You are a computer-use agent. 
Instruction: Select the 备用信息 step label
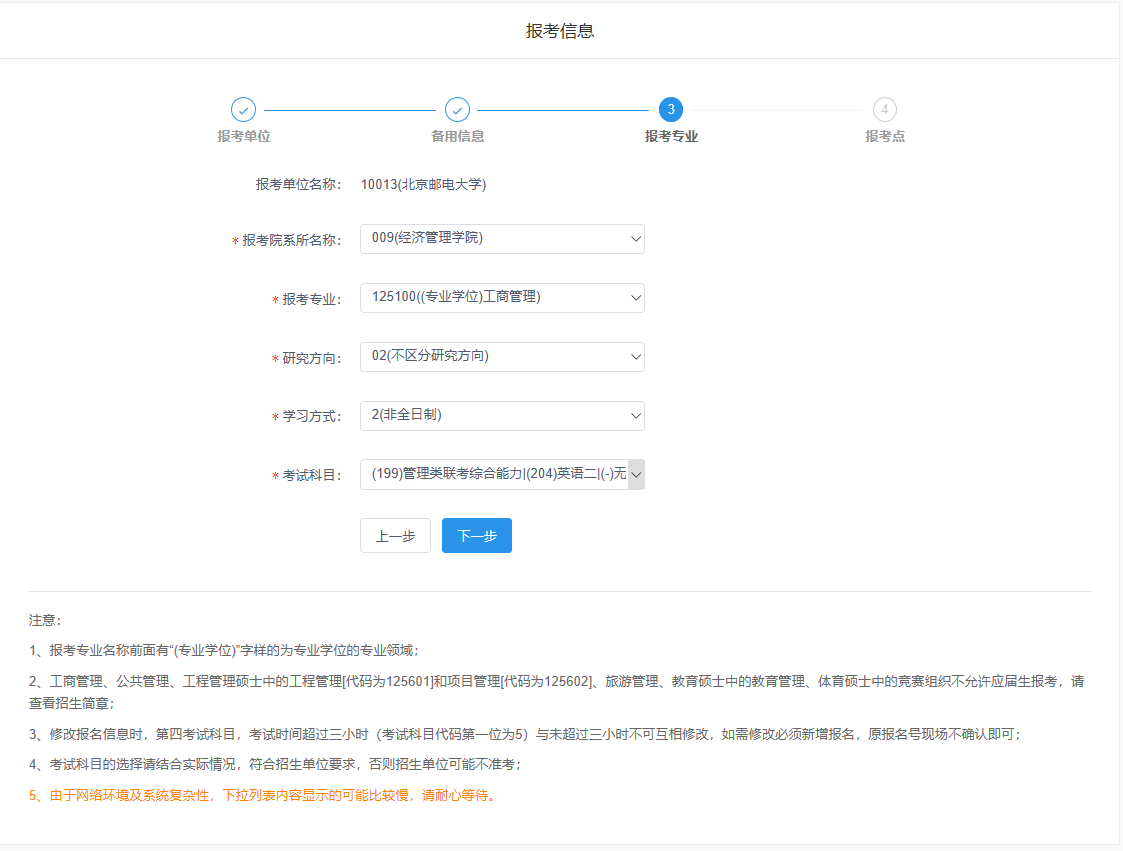(457, 136)
